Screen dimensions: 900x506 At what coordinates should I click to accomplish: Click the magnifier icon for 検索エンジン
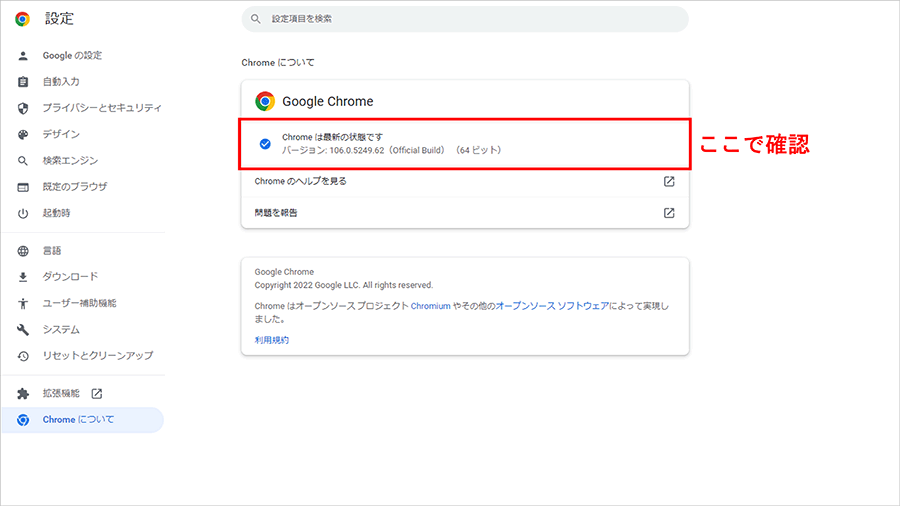(x=23, y=161)
